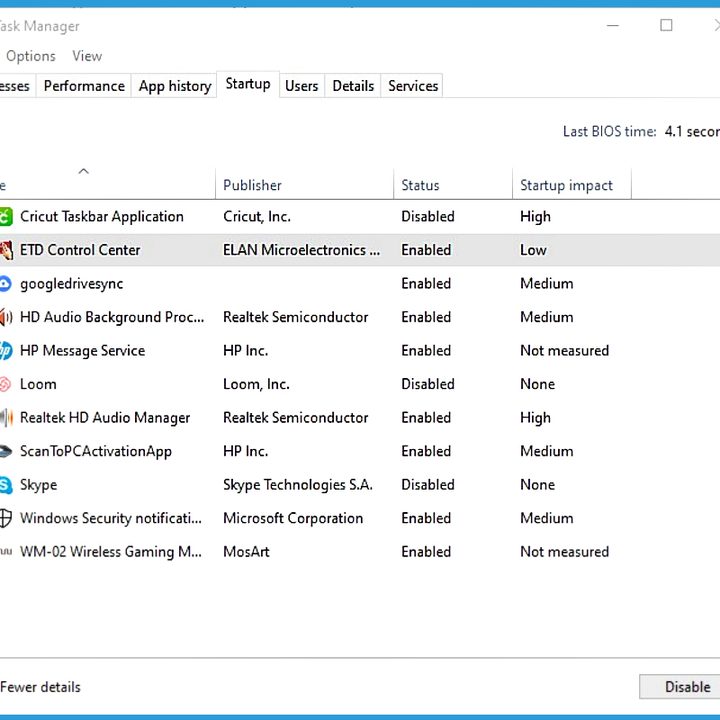This screenshot has width=720, height=720.
Task: Select HP Message Service row name
Action: 82,351
